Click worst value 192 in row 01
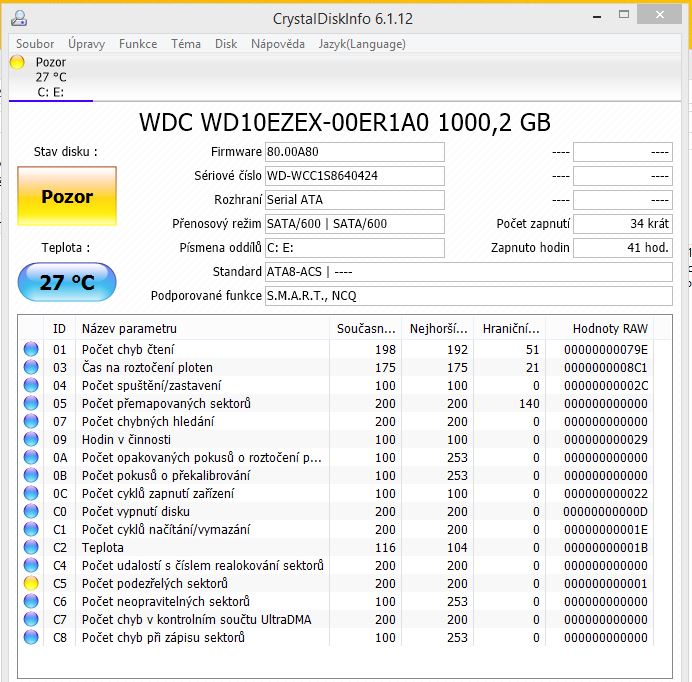Image resolution: width=692 pixels, height=682 pixels. pyautogui.click(x=457, y=350)
